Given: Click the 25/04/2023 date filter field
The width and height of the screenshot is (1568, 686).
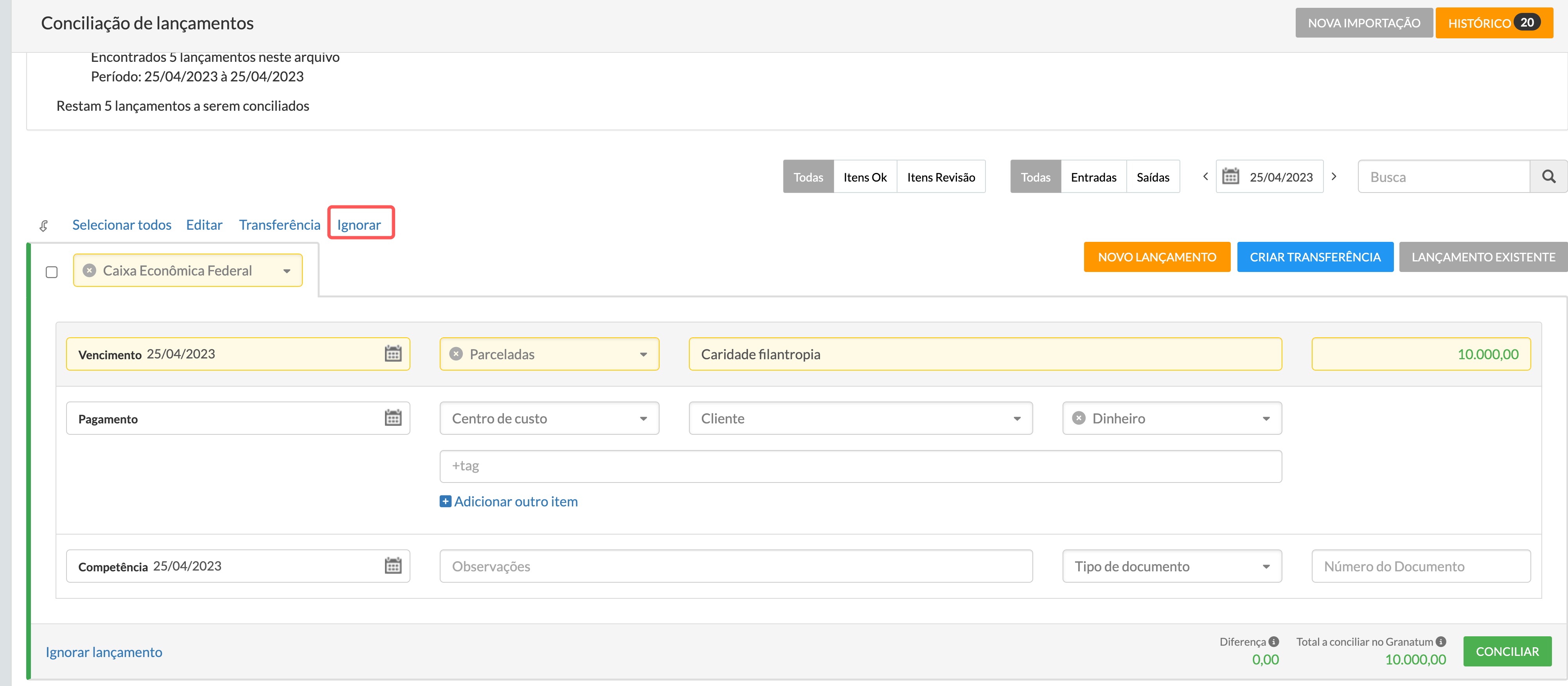Looking at the screenshot, I should [1270, 176].
